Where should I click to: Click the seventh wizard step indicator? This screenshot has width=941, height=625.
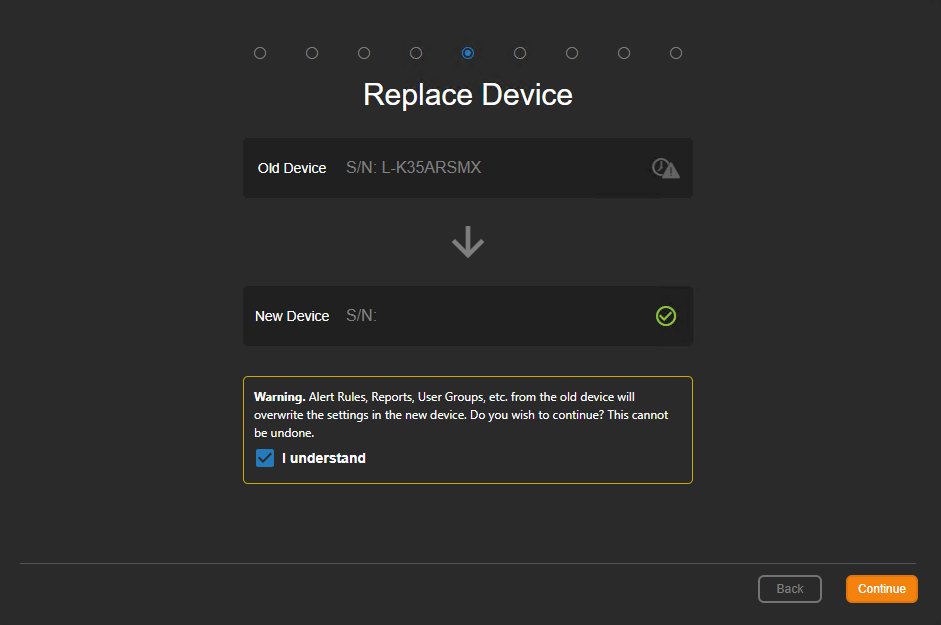[572, 53]
